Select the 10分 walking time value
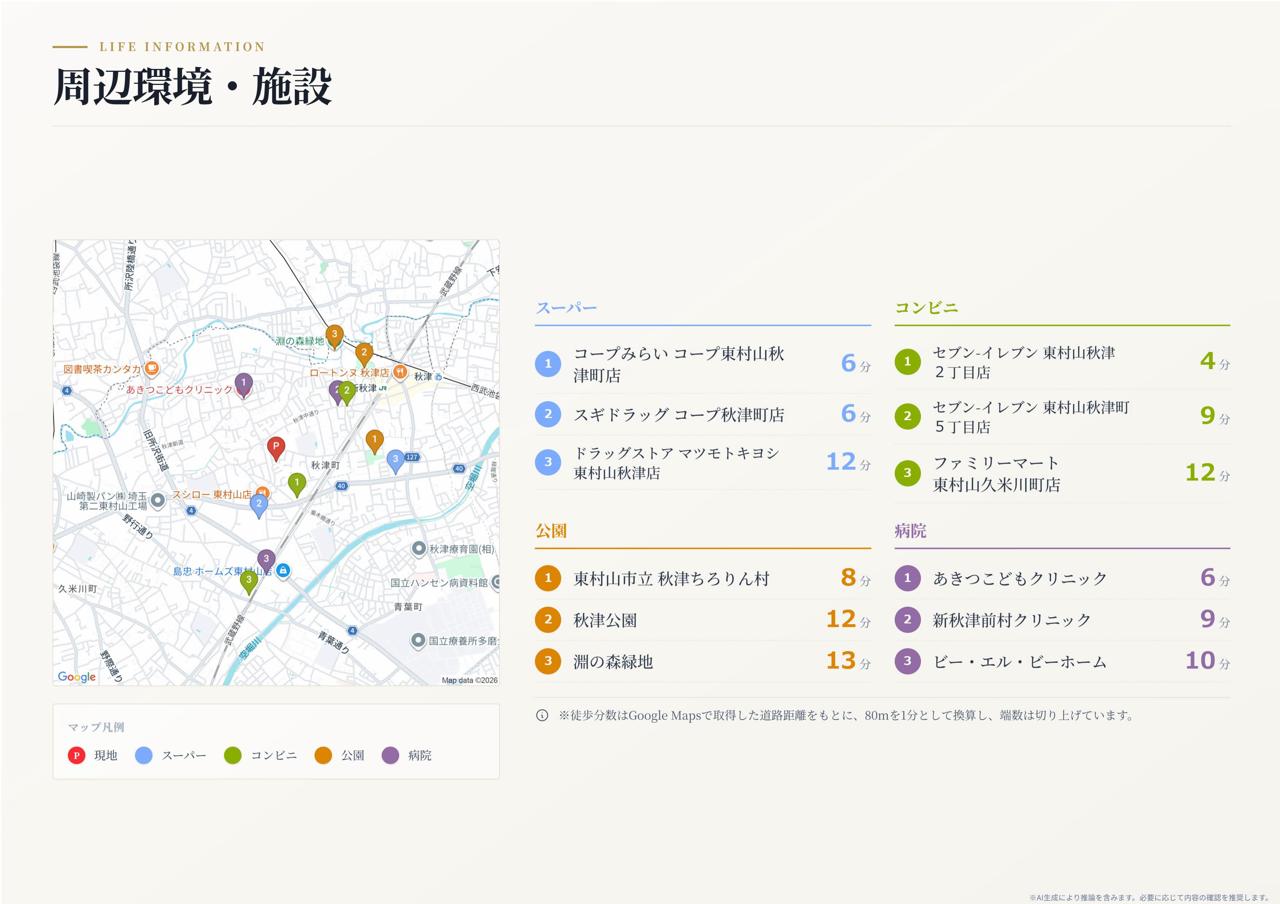This screenshot has height=904, width=1280. pos(1207,661)
